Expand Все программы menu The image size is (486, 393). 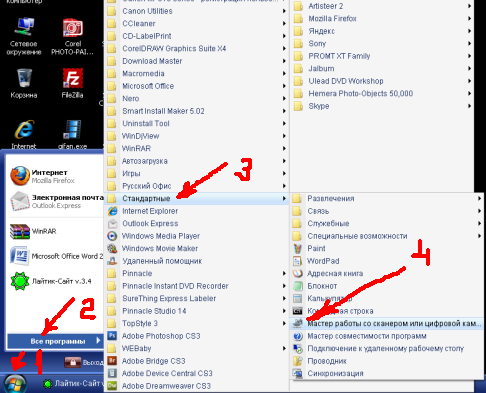[x=55, y=341]
